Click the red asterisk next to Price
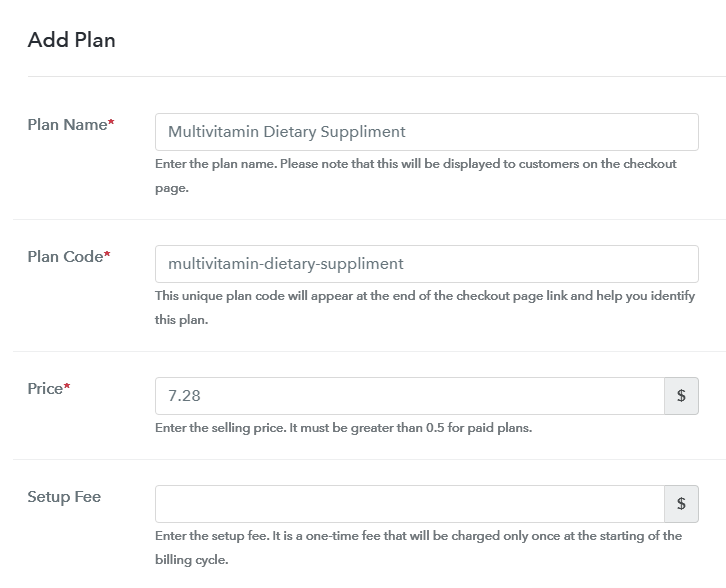726x588 pixels. pyautogui.click(x=67, y=388)
